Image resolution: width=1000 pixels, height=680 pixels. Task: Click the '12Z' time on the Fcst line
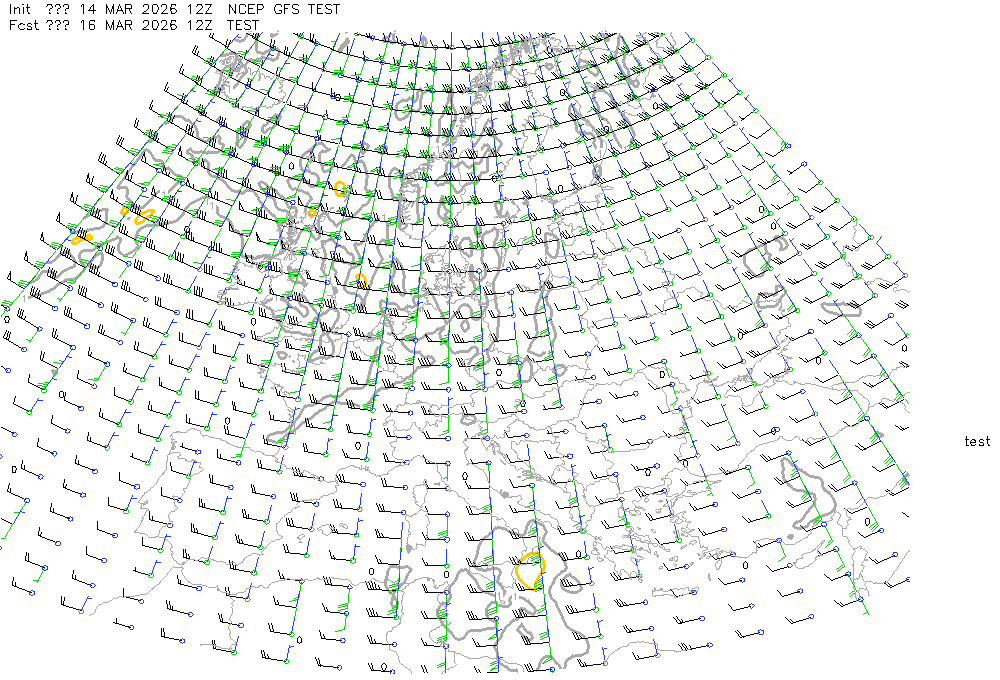tap(199, 24)
